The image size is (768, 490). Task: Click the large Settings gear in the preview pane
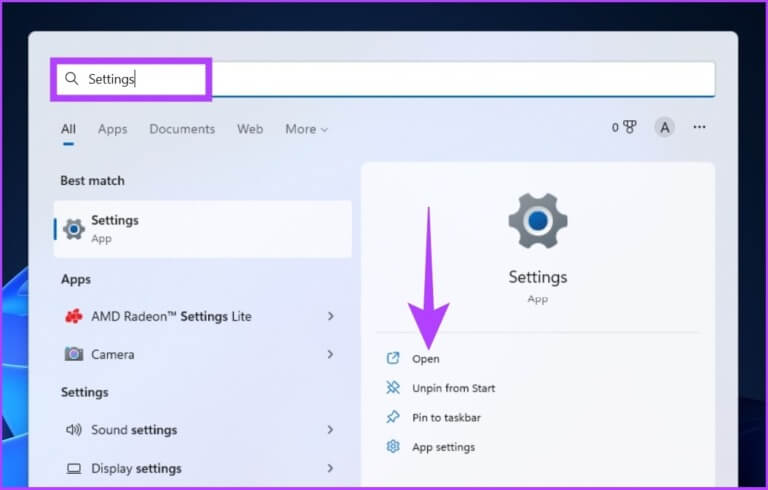click(x=538, y=221)
